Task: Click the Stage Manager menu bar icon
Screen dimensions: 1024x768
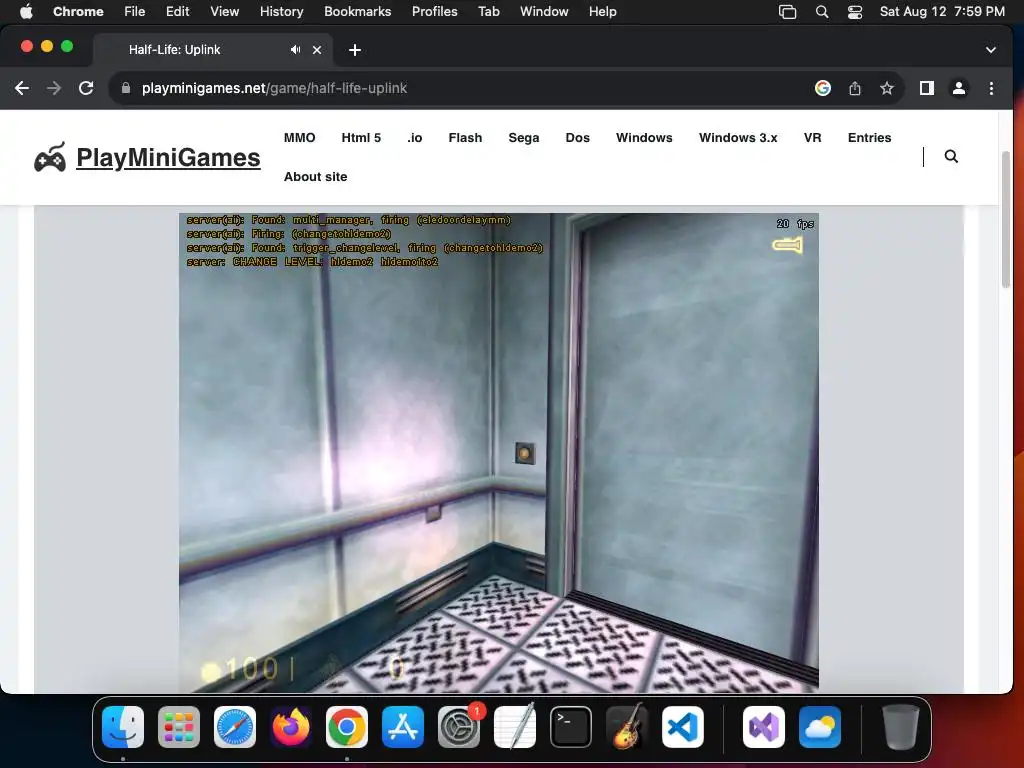Action: click(788, 12)
